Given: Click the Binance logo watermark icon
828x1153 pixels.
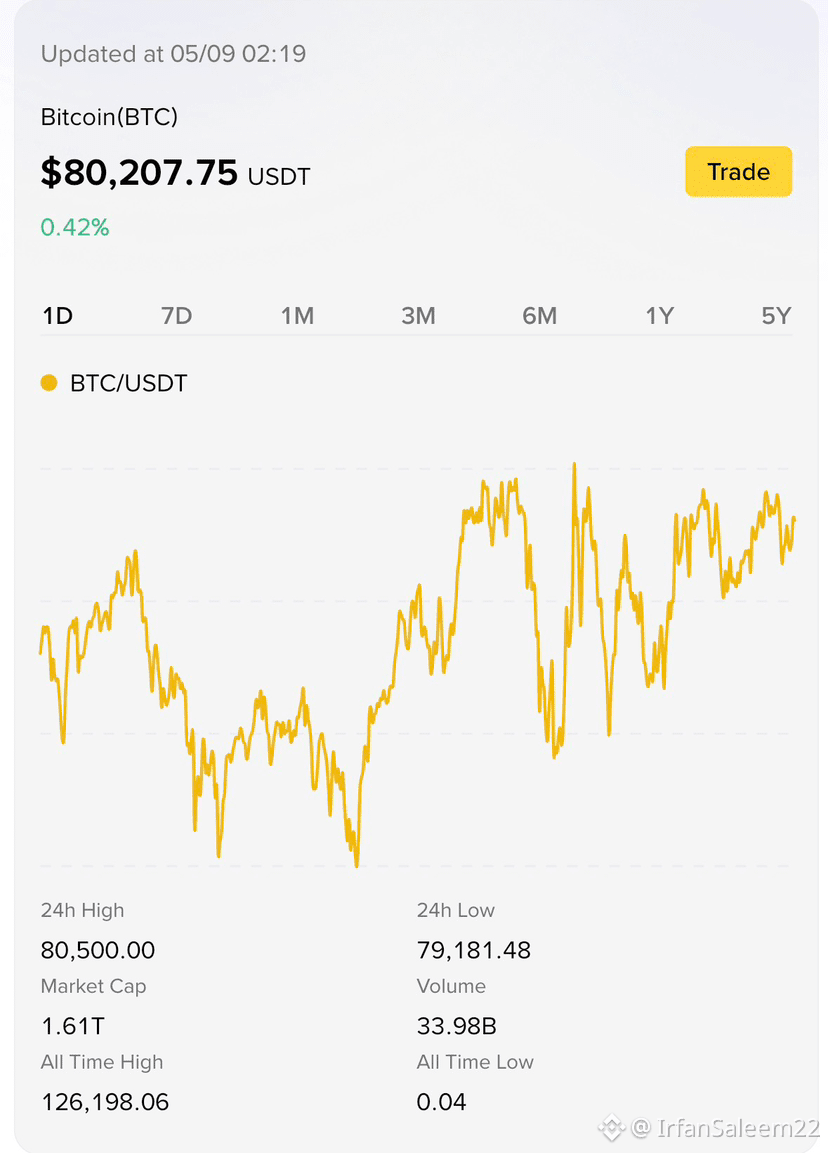Looking at the screenshot, I should [611, 1127].
